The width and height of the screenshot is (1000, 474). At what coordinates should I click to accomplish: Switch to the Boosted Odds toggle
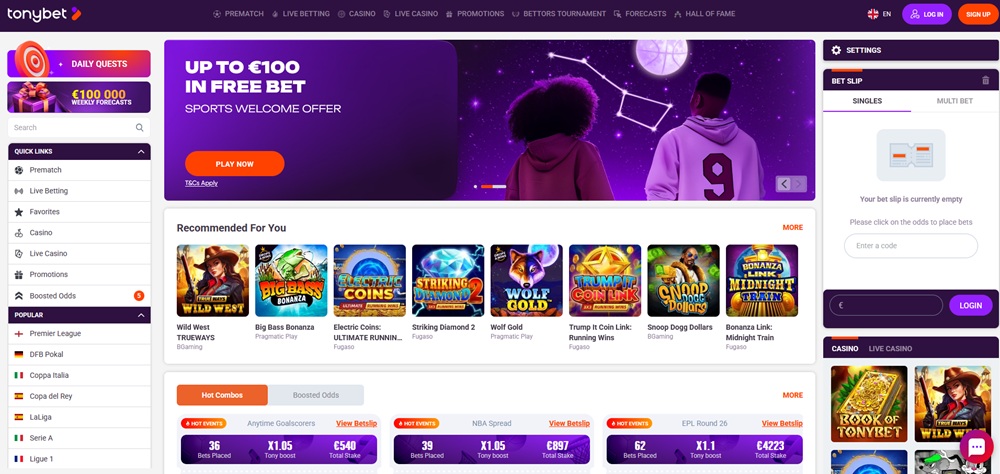coord(316,395)
